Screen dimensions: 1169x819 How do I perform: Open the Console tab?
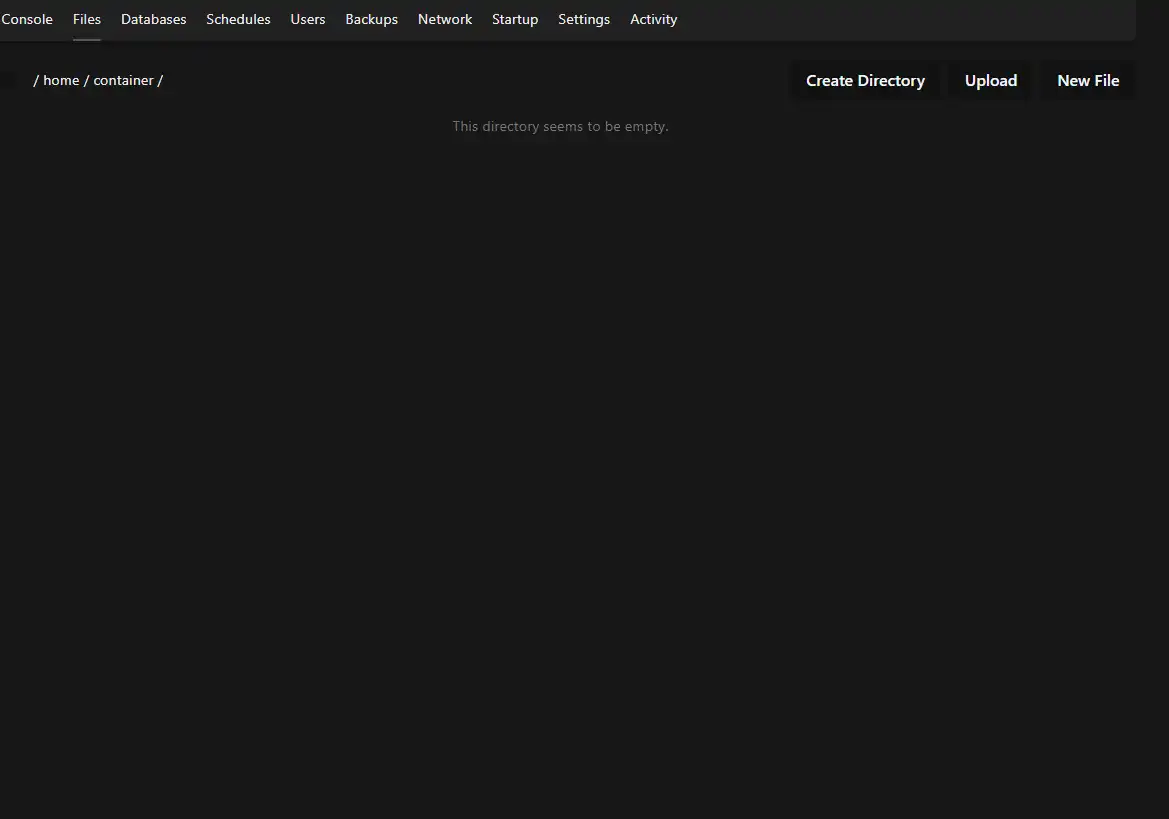27,19
